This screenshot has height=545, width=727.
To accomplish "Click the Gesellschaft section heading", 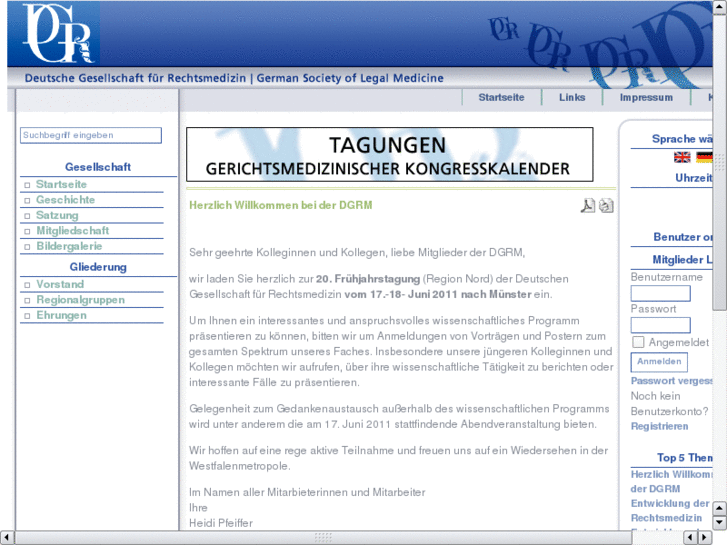I will click(98, 167).
